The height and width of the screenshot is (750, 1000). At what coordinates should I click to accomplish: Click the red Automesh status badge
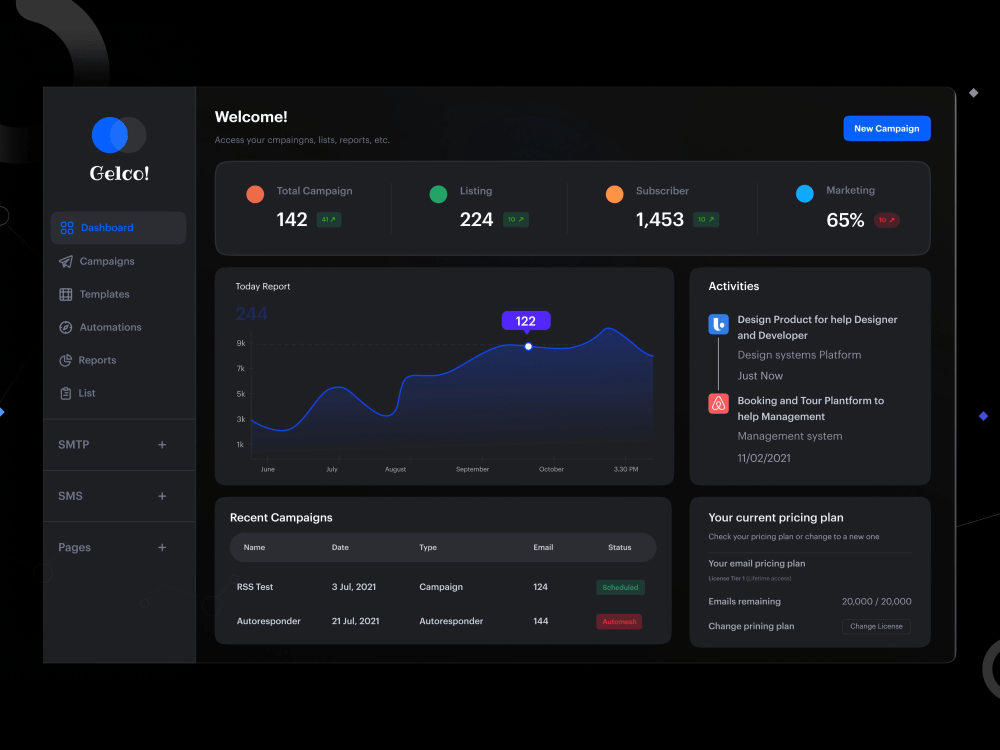619,622
